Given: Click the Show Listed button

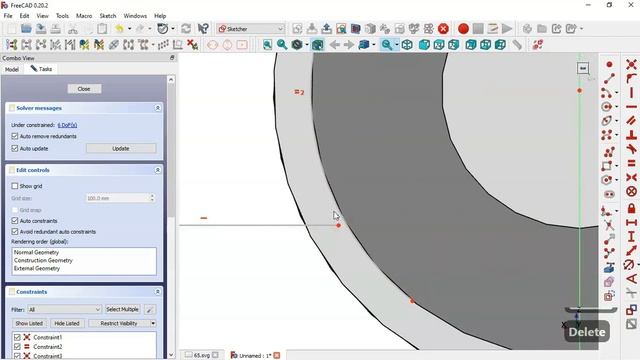Looking at the screenshot, I should point(29,323).
